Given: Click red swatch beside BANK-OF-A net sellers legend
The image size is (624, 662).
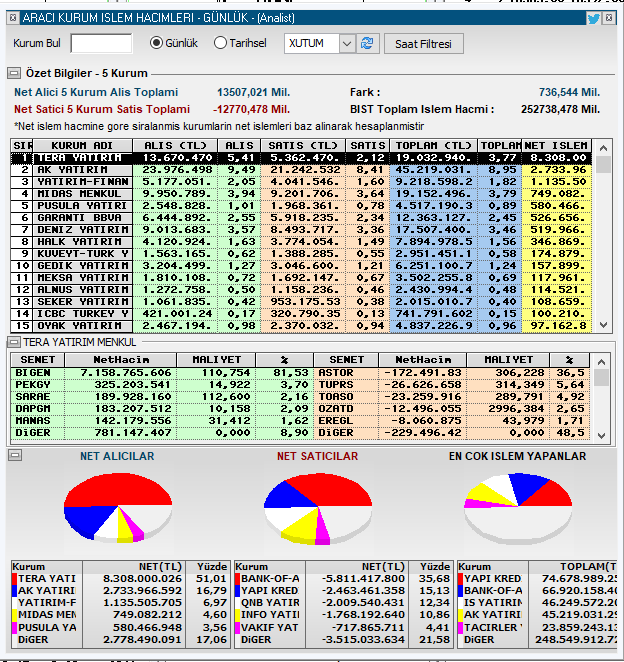Looking at the screenshot, I should click(x=237, y=579).
